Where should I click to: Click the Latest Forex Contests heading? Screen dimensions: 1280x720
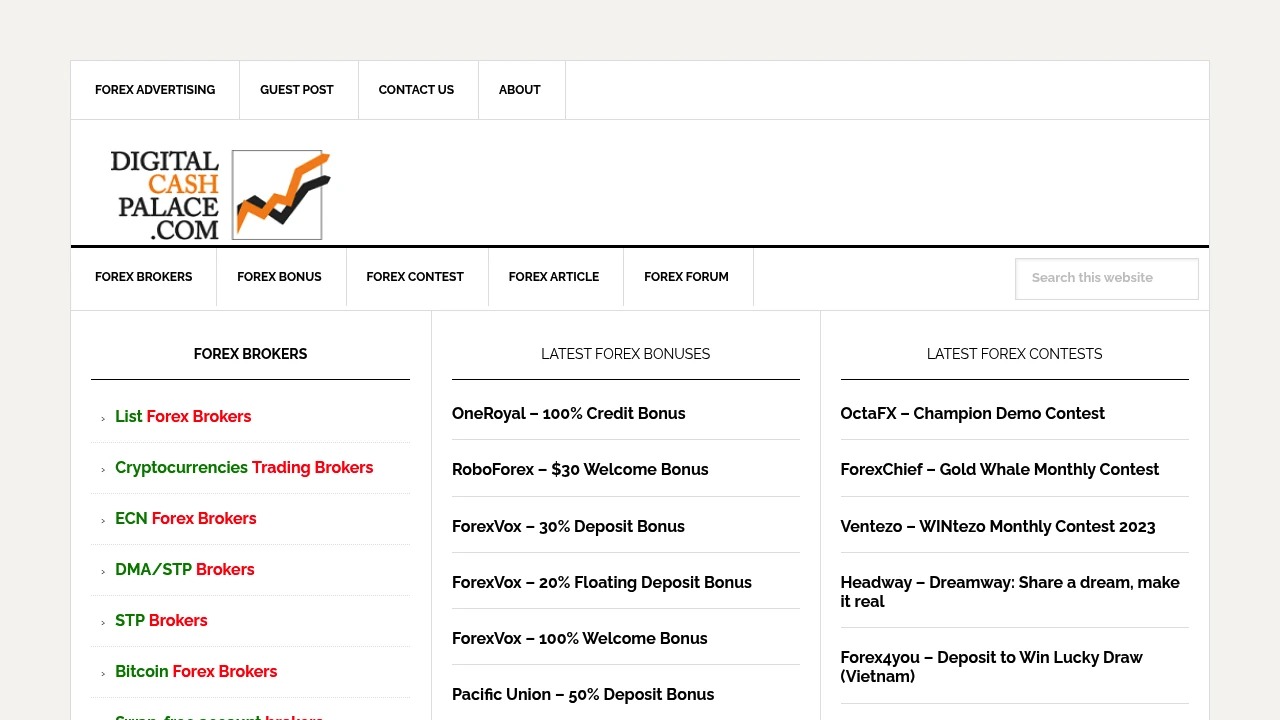click(1015, 354)
